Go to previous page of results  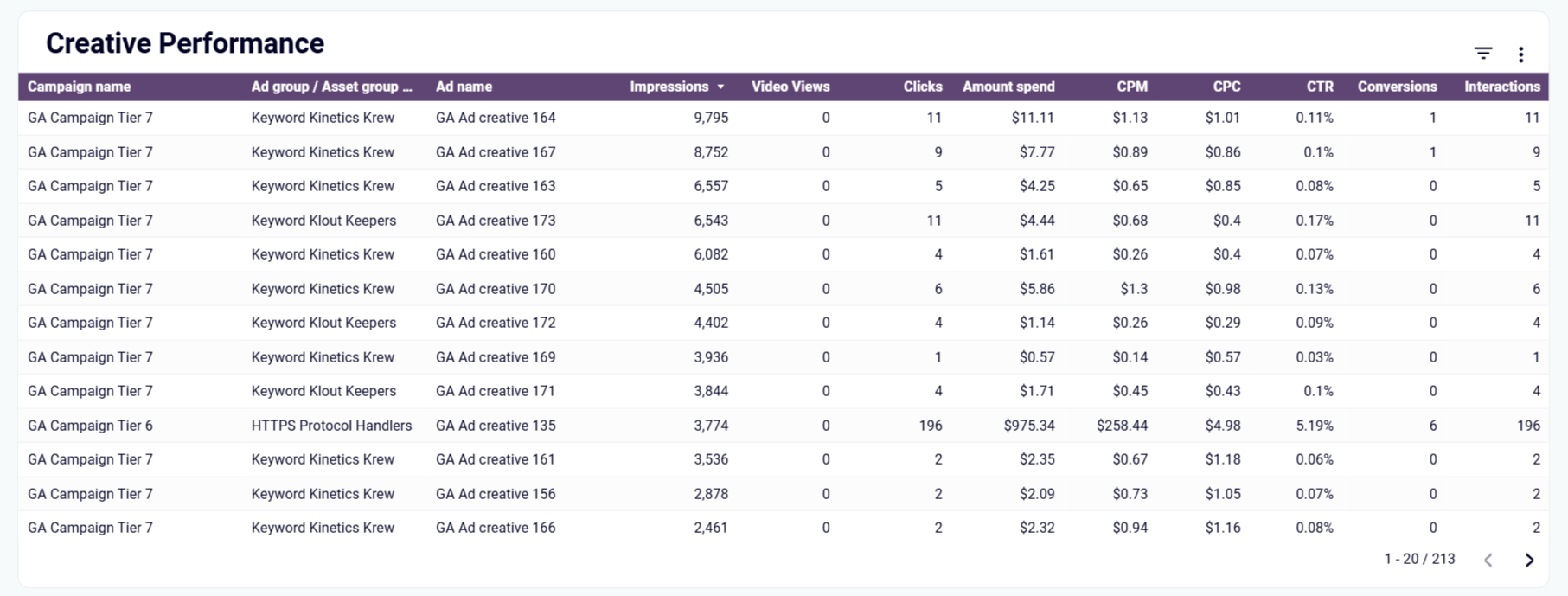point(1488,560)
